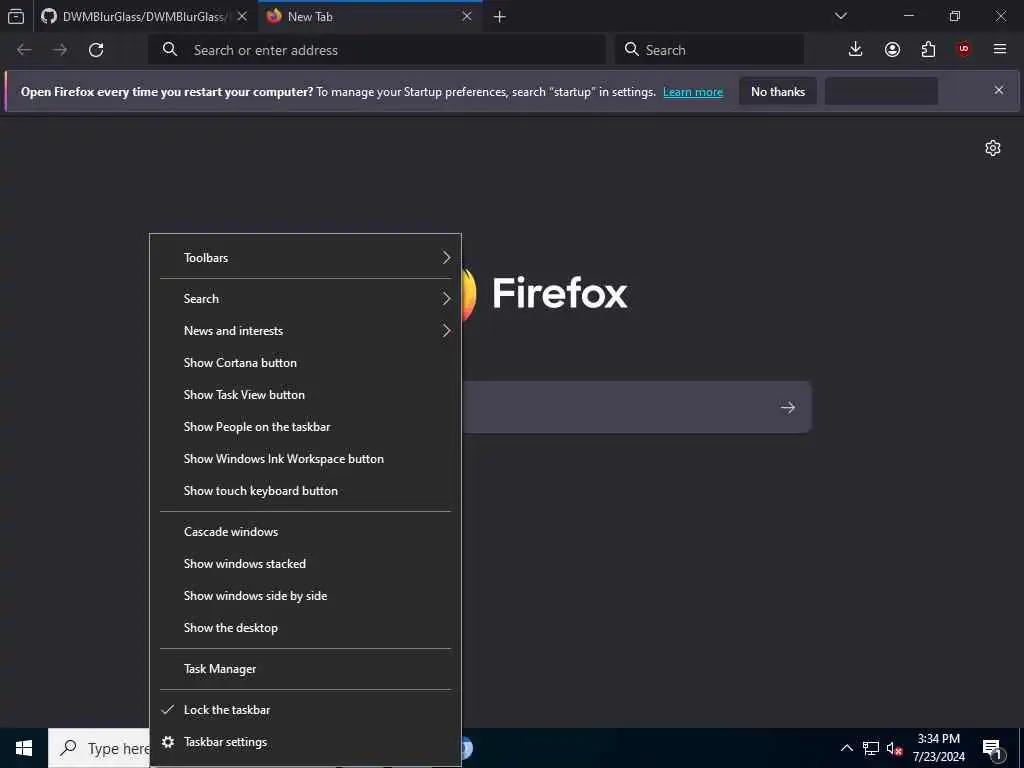Screen dimensions: 1024x768
Task: Click the No thanks button
Action: pos(778,91)
